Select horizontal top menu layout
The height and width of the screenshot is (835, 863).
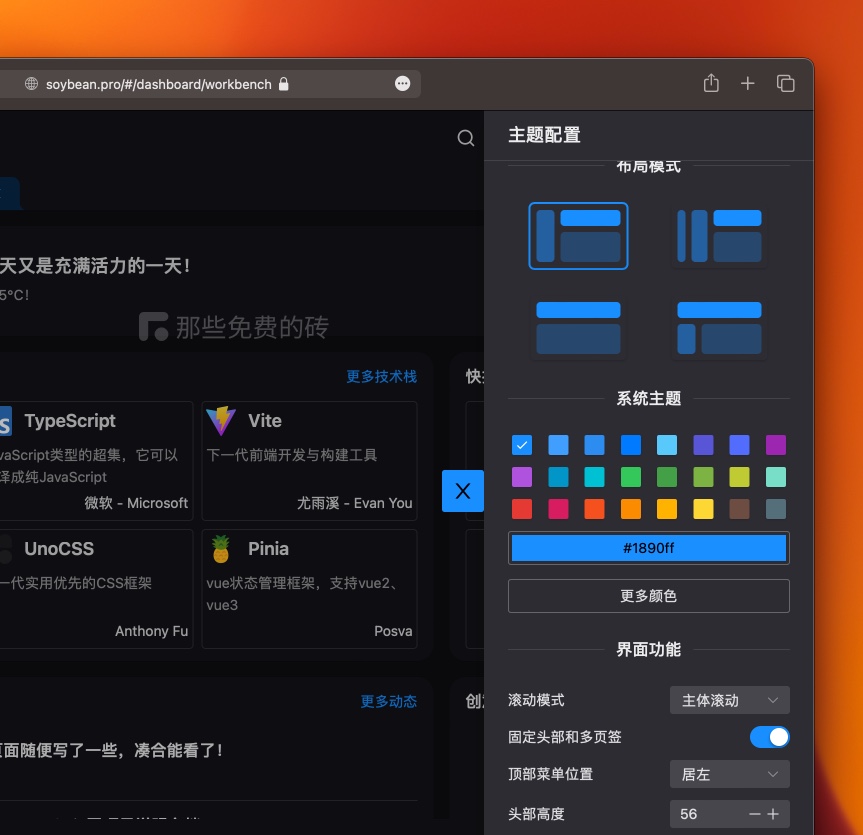(578, 328)
